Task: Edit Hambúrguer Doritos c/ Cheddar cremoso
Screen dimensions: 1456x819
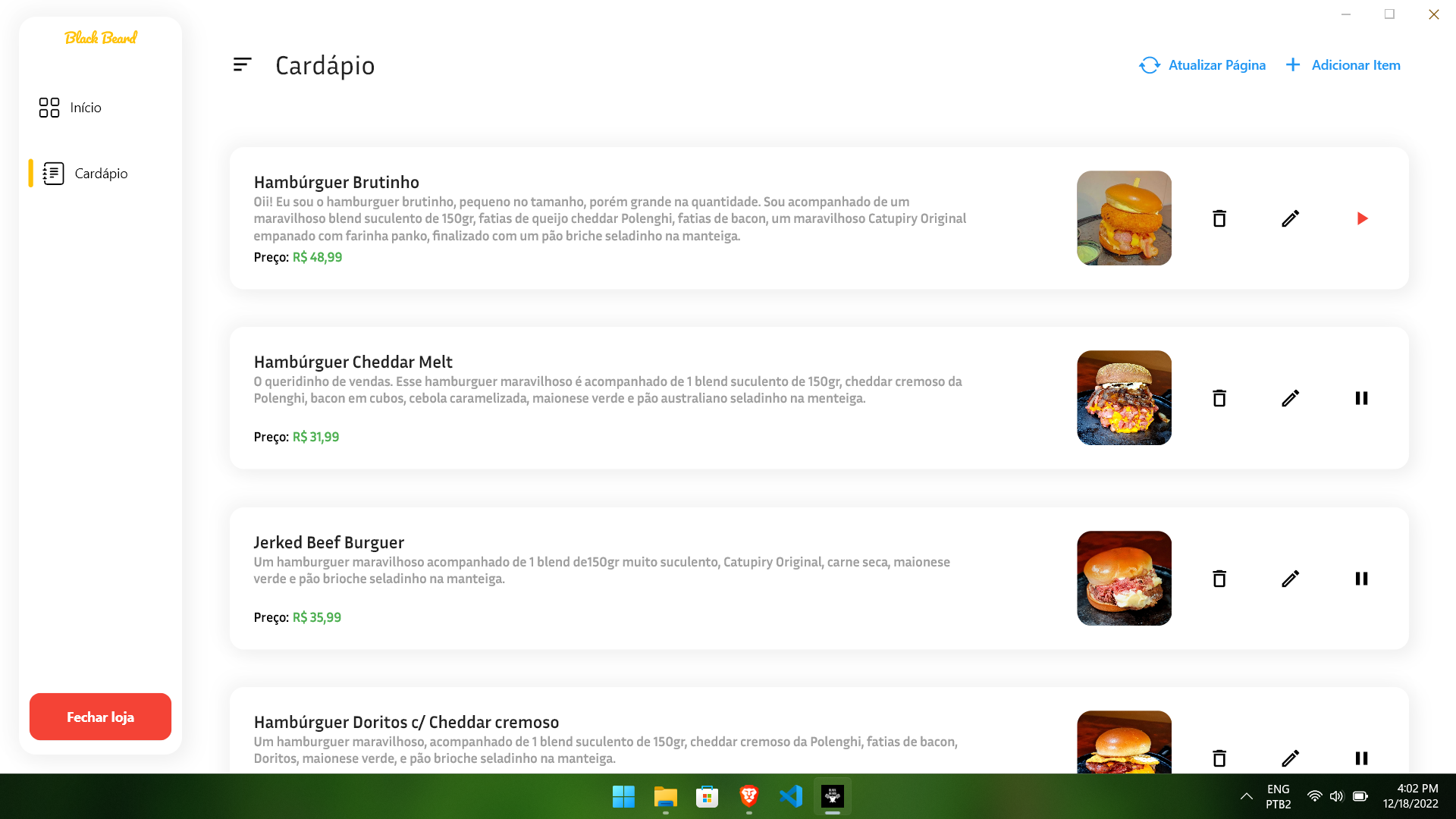Action: 1291,758
